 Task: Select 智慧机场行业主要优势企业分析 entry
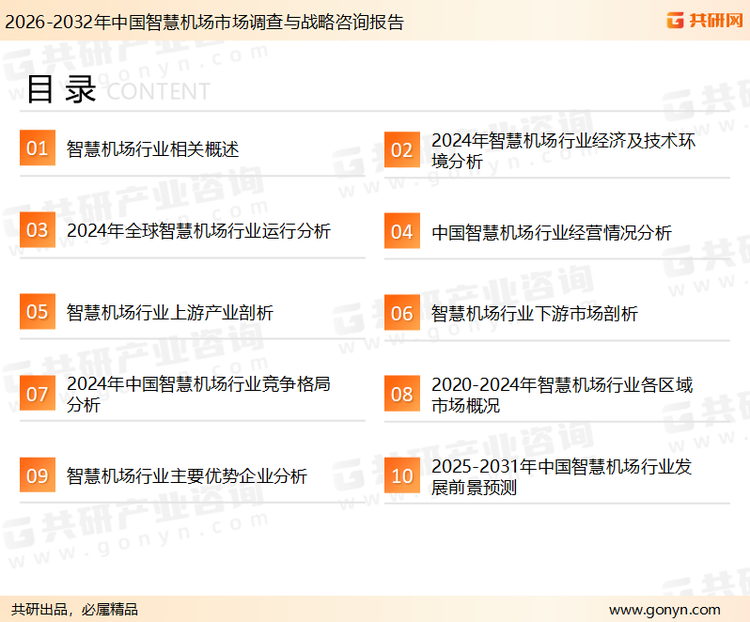[186, 477]
